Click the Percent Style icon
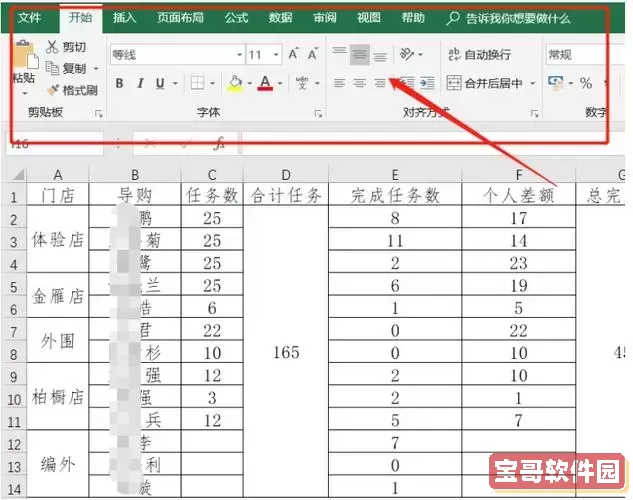633x500 pixels. tap(586, 84)
